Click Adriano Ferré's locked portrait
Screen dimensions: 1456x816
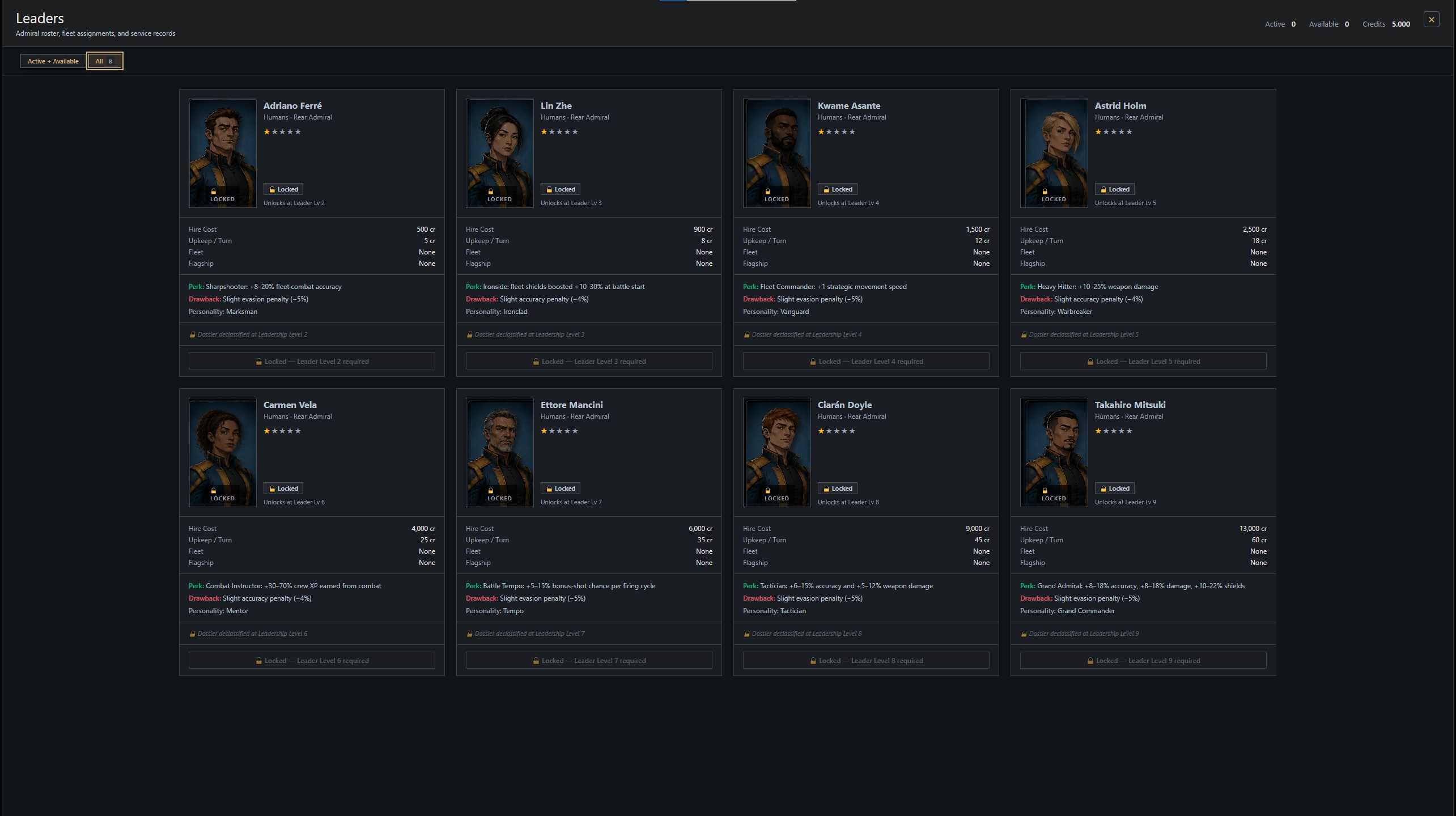(222, 153)
